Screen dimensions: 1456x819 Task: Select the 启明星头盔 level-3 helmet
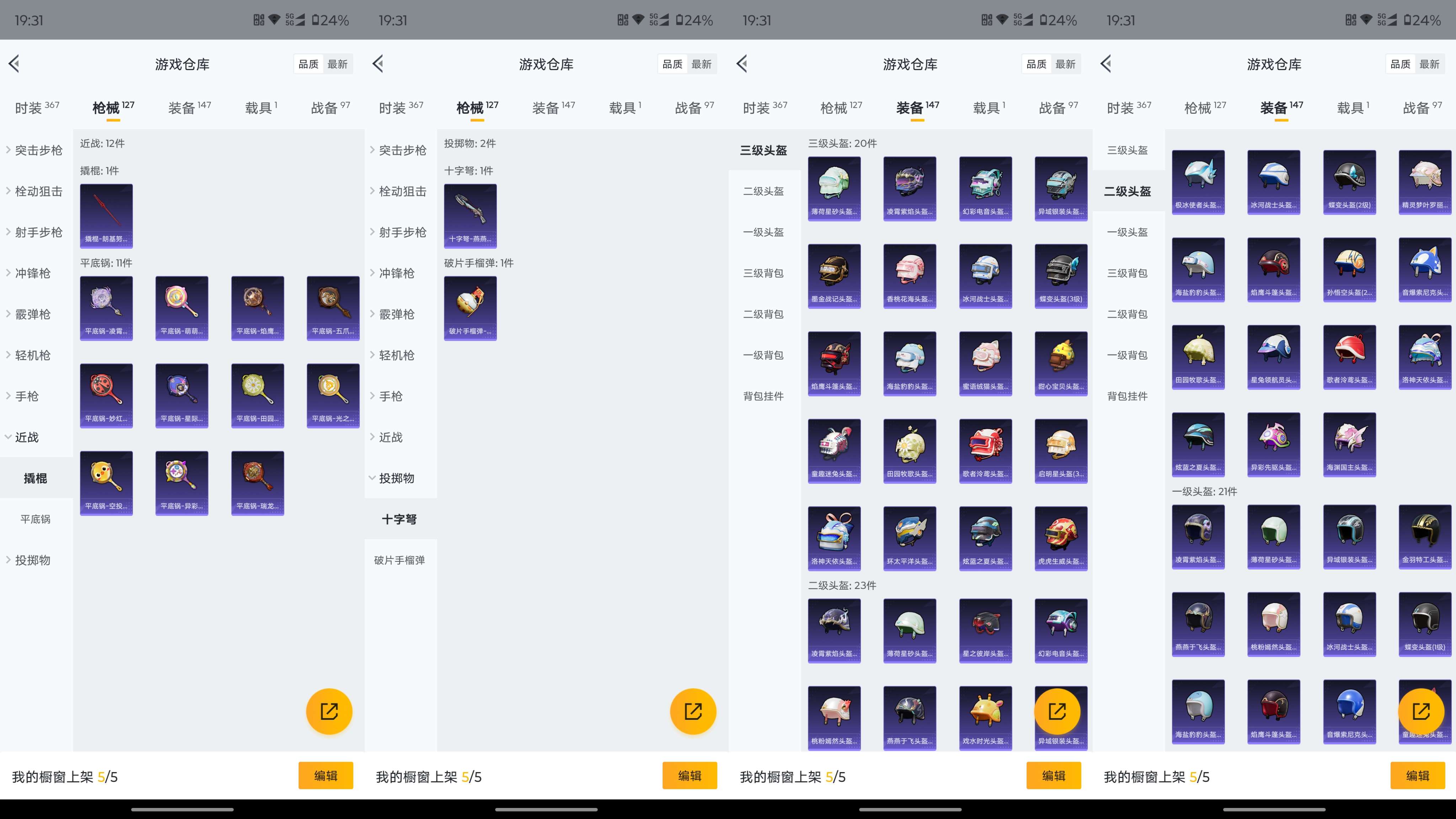click(1061, 451)
